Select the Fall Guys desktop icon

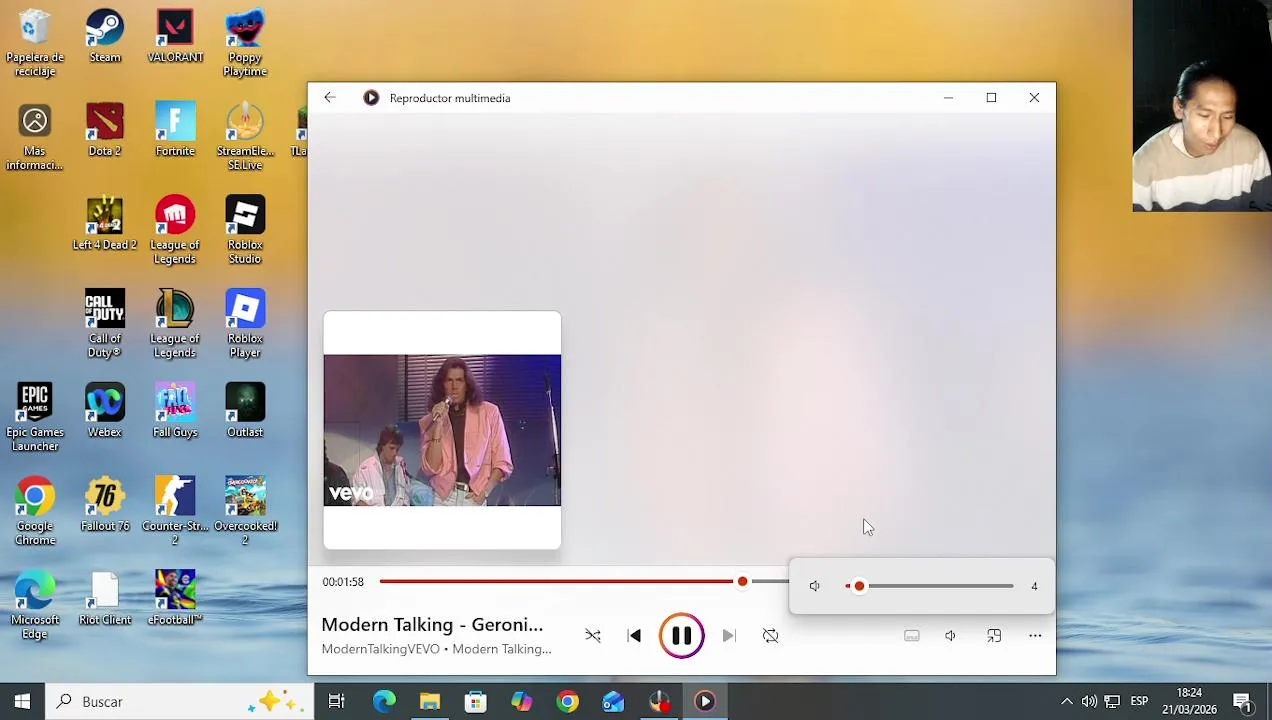tap(175, 411)
